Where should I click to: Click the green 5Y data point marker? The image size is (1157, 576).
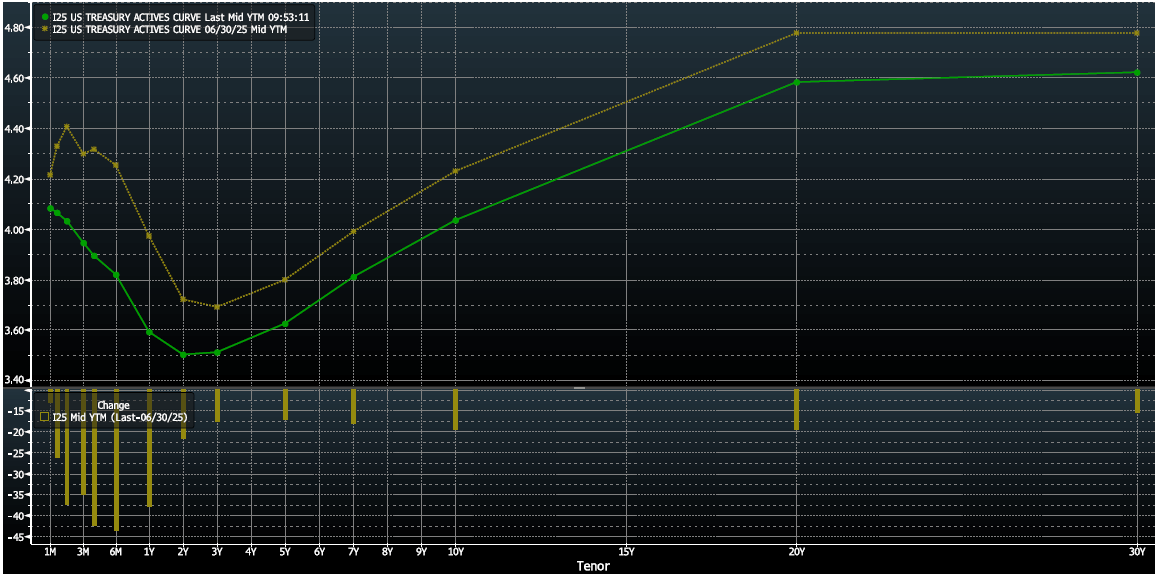click(x=285, y=323)
